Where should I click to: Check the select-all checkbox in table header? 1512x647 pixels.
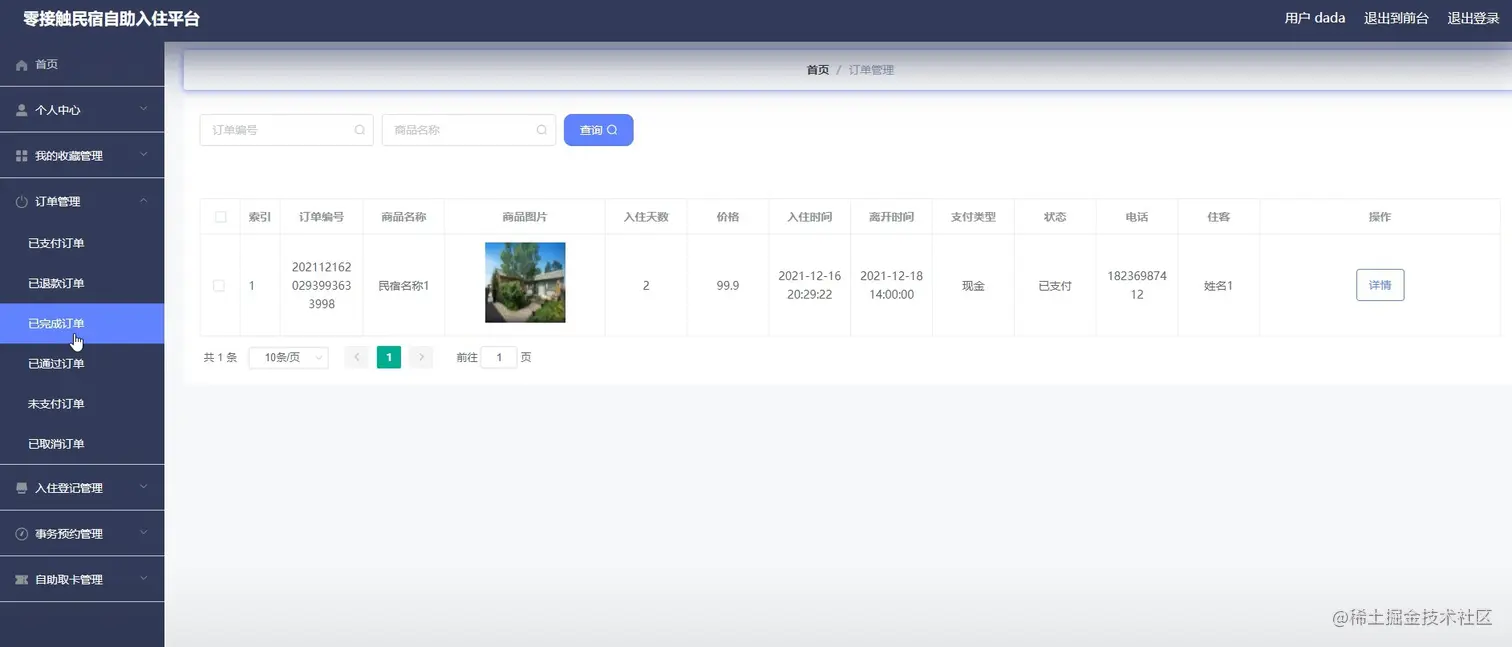tap(220, 216)
